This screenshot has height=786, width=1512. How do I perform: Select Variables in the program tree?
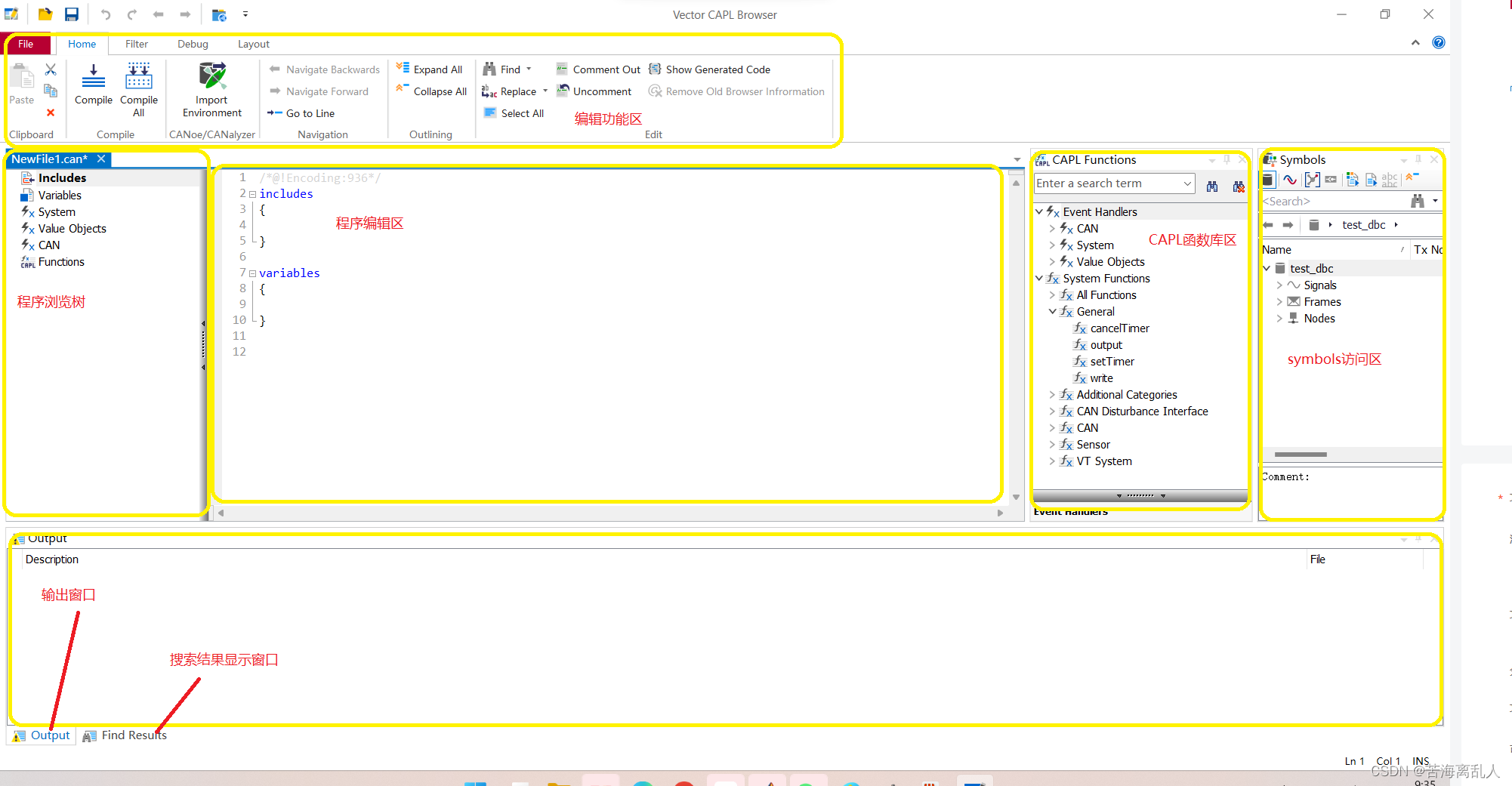(60, 195)
